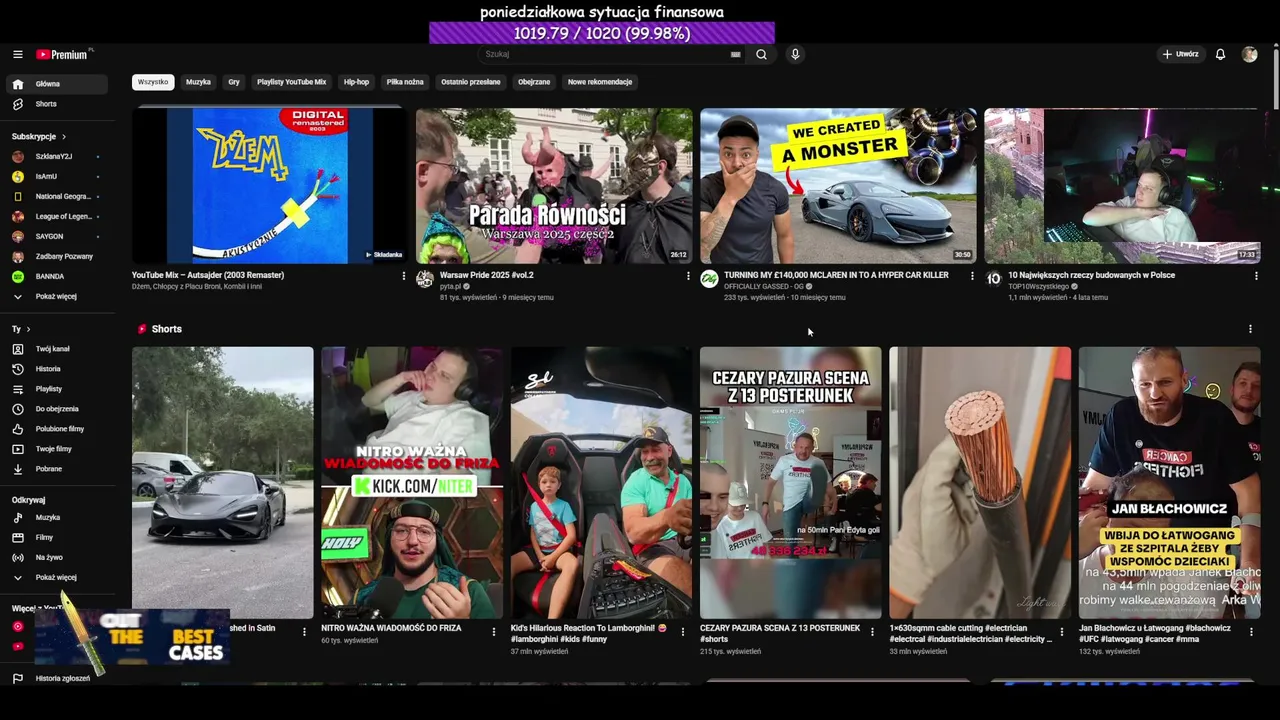The width and height of the screenshot is (1280, 720).
Task: Select the Wszystko filter chip
Action: click(x=153, y=82)
